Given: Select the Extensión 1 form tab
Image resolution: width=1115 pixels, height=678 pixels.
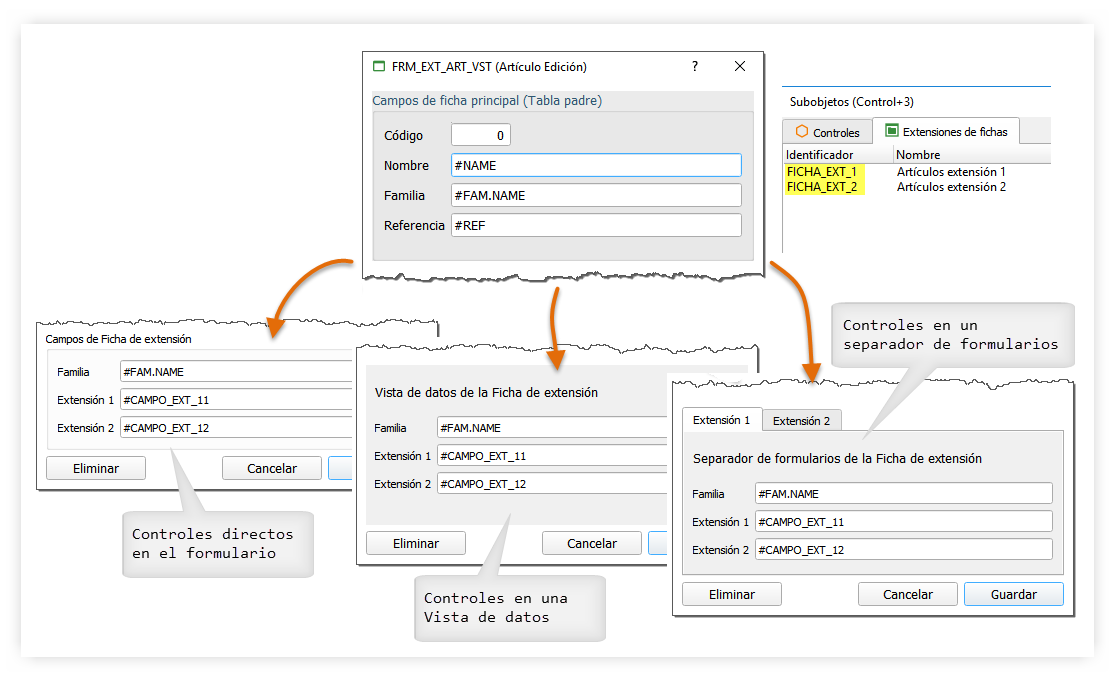Looking at the screenshot, I should 721,420.
